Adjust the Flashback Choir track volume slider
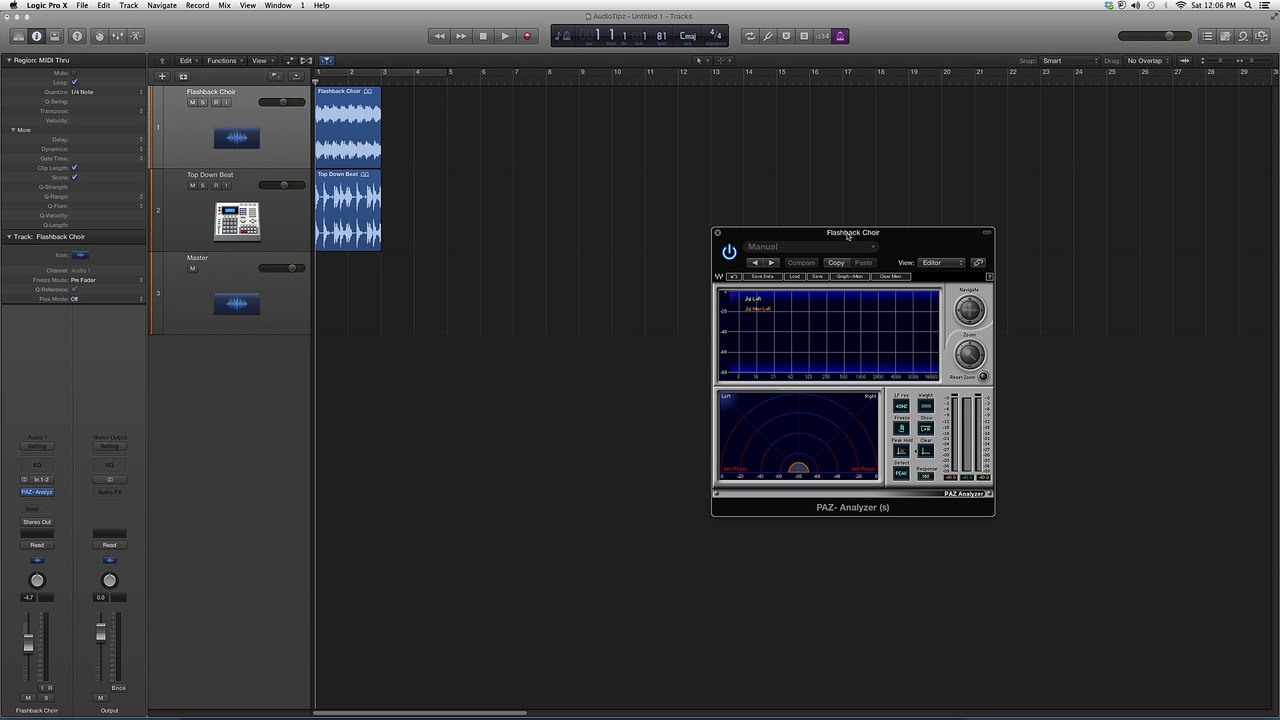 click(282, 102)
